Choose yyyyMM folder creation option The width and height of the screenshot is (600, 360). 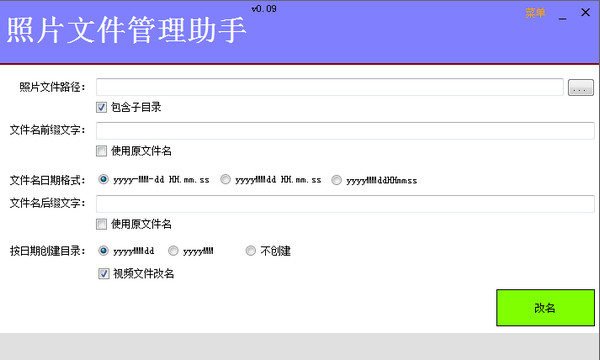pyautogui.click(x=173, y=251)
